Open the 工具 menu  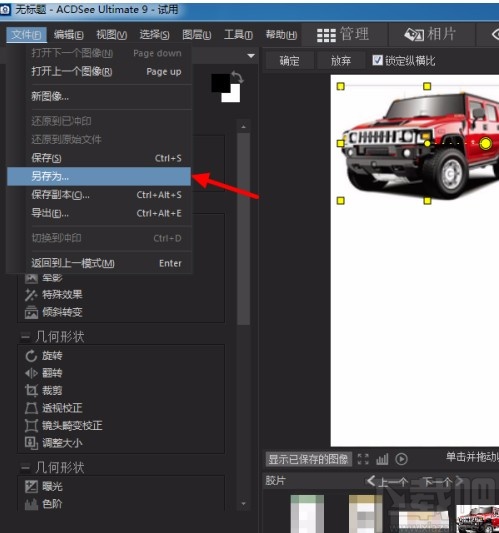pyautogui.click(x=238, y=35)
